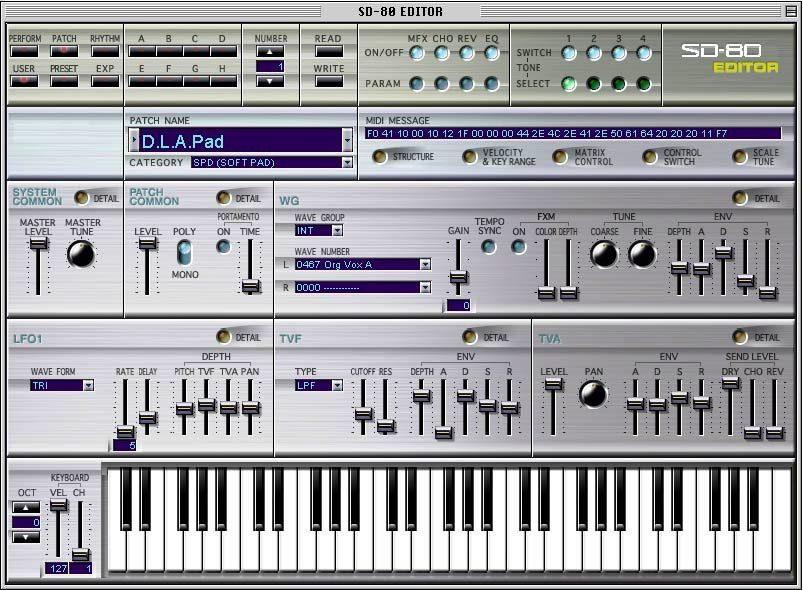Screen dimensions: 803x590
Task: Click the TVA Pan knob
Action: pos(594,394)
